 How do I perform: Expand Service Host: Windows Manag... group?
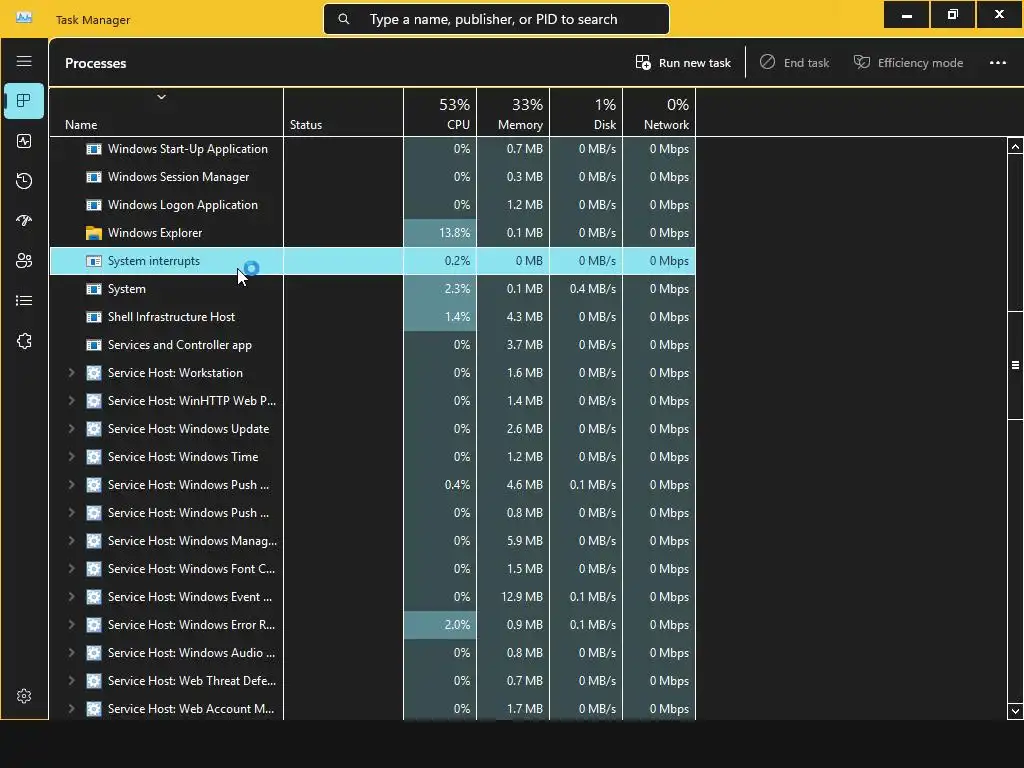click(71, 541)
